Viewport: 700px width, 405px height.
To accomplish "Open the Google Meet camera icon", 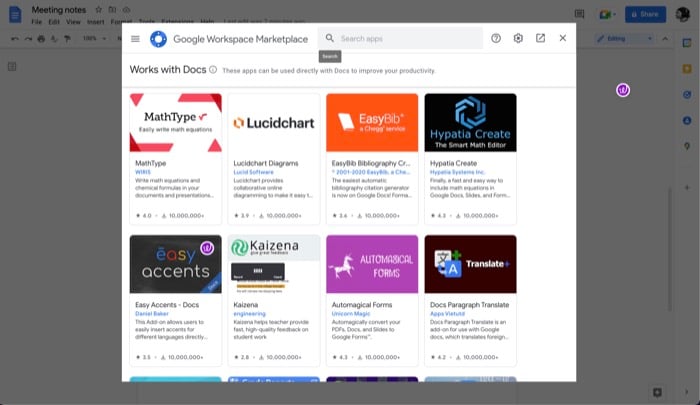I will [607, 14].
